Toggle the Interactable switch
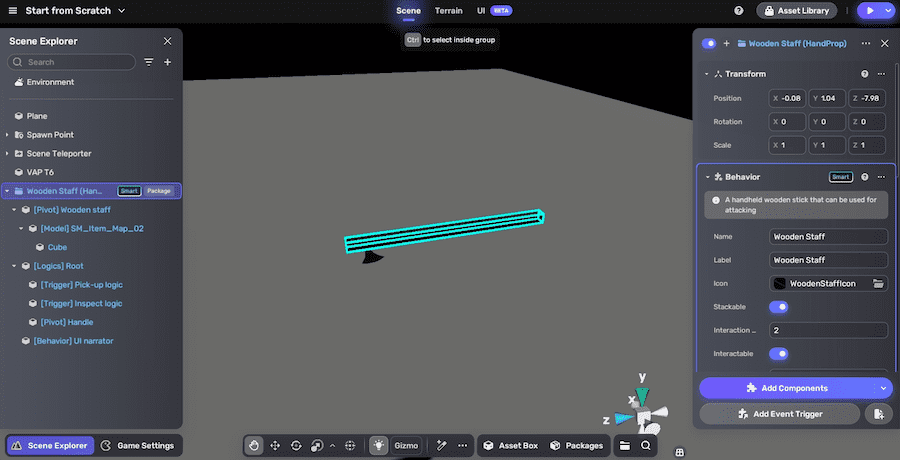Viewport: 900px width, 460px height. [x=778, y=353]
